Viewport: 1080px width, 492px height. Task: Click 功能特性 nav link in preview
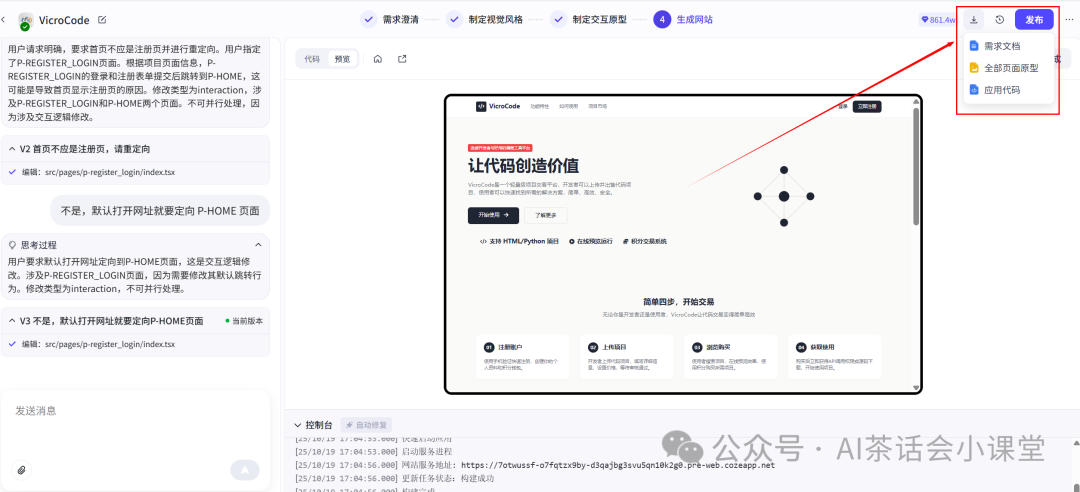(540, 107)
